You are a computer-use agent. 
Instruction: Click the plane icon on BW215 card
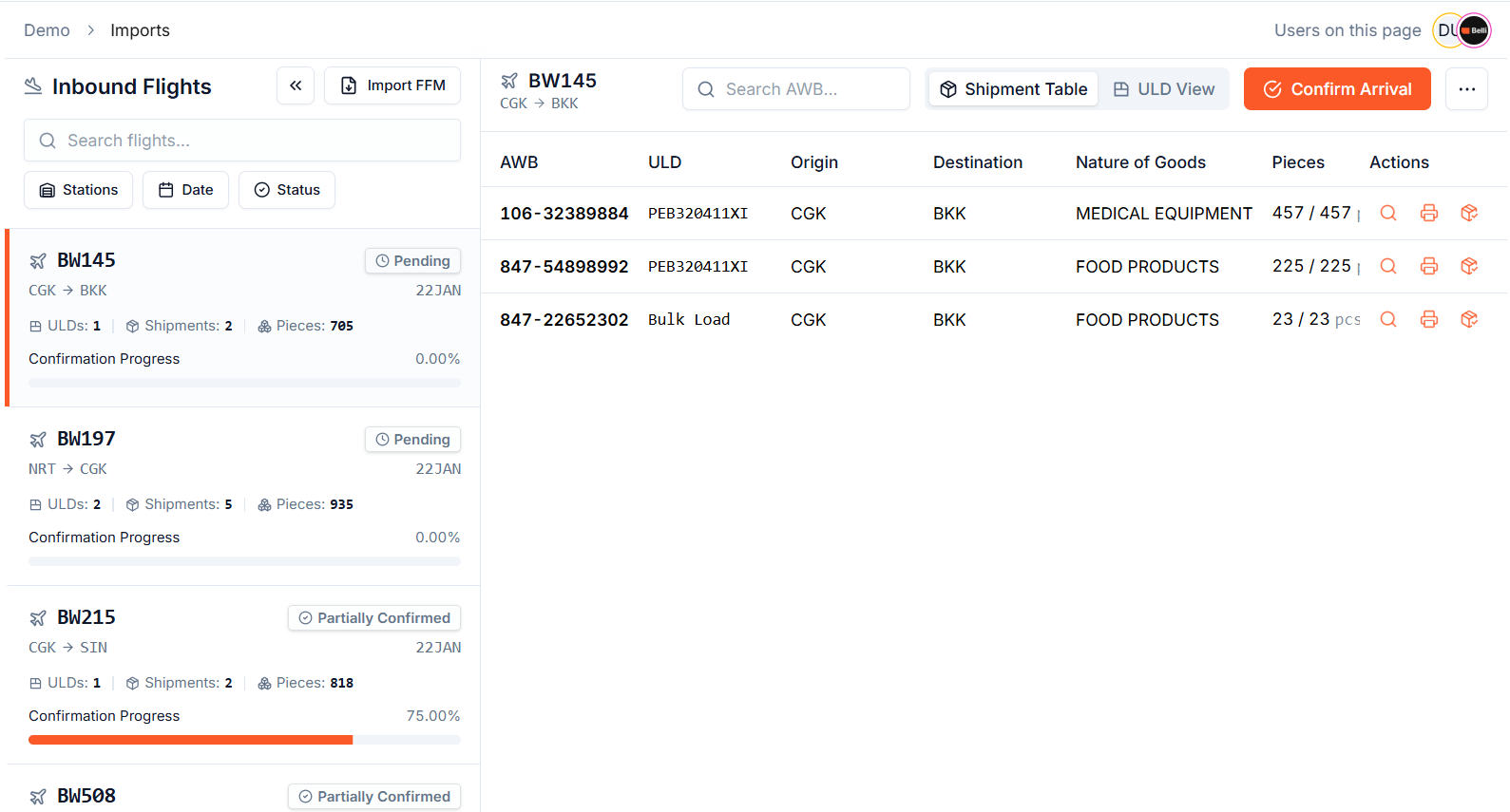click(38, 618)
